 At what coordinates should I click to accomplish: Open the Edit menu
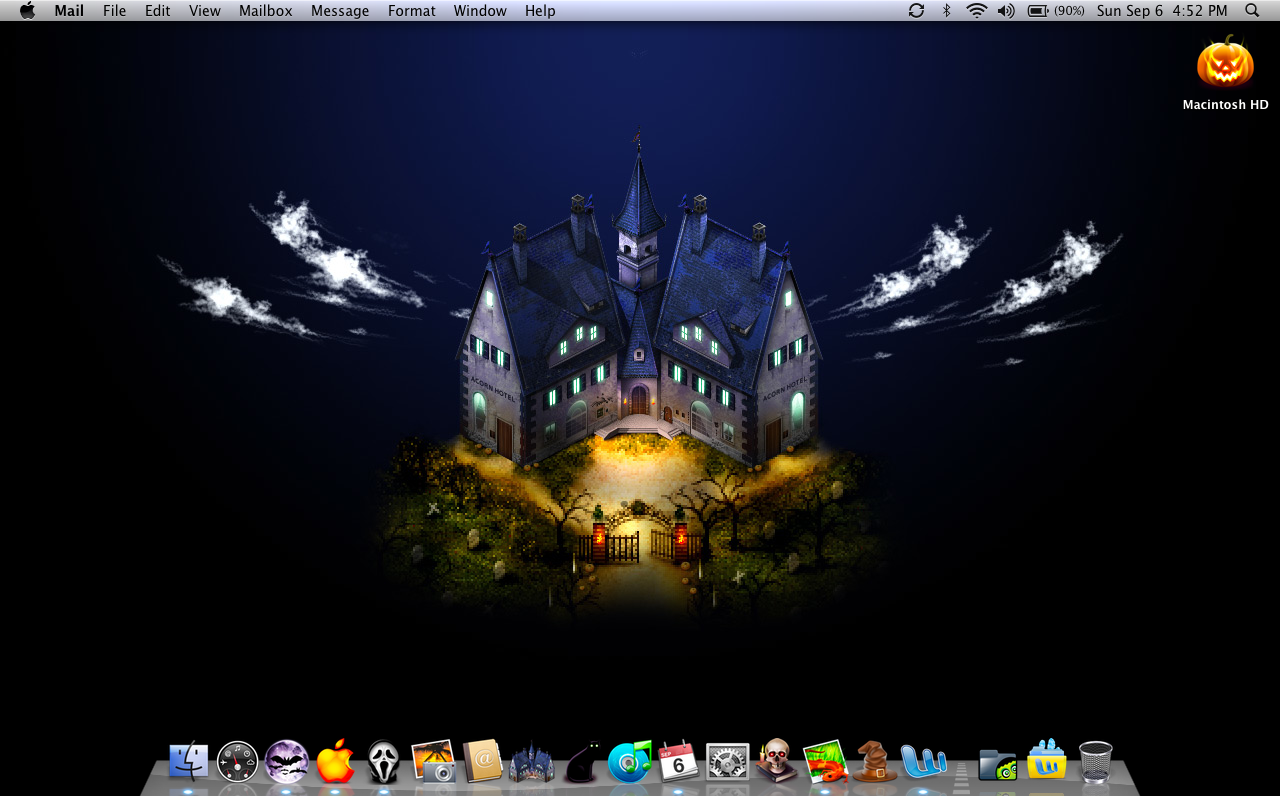(157, 11)
